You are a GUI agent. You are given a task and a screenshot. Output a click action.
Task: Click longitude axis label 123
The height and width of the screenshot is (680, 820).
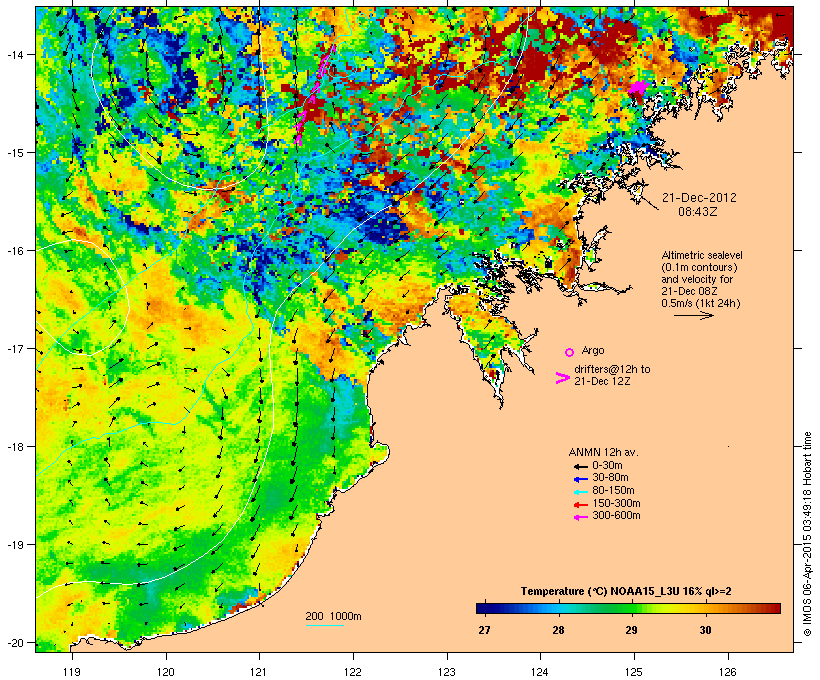click(x=447, y=672)
